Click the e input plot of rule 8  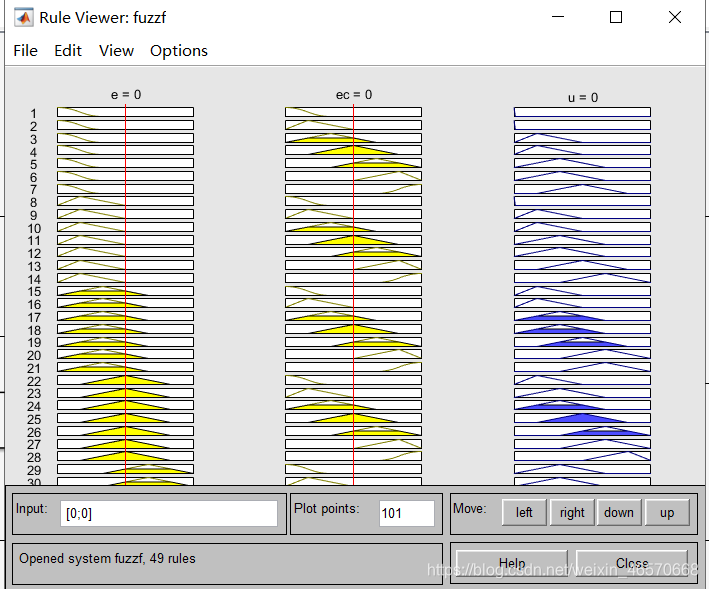[x=125, y=201]
